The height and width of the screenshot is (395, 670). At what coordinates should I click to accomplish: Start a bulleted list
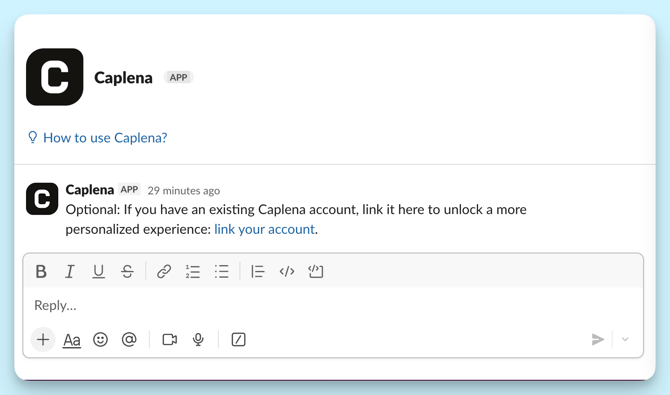[x=221, y=271]
